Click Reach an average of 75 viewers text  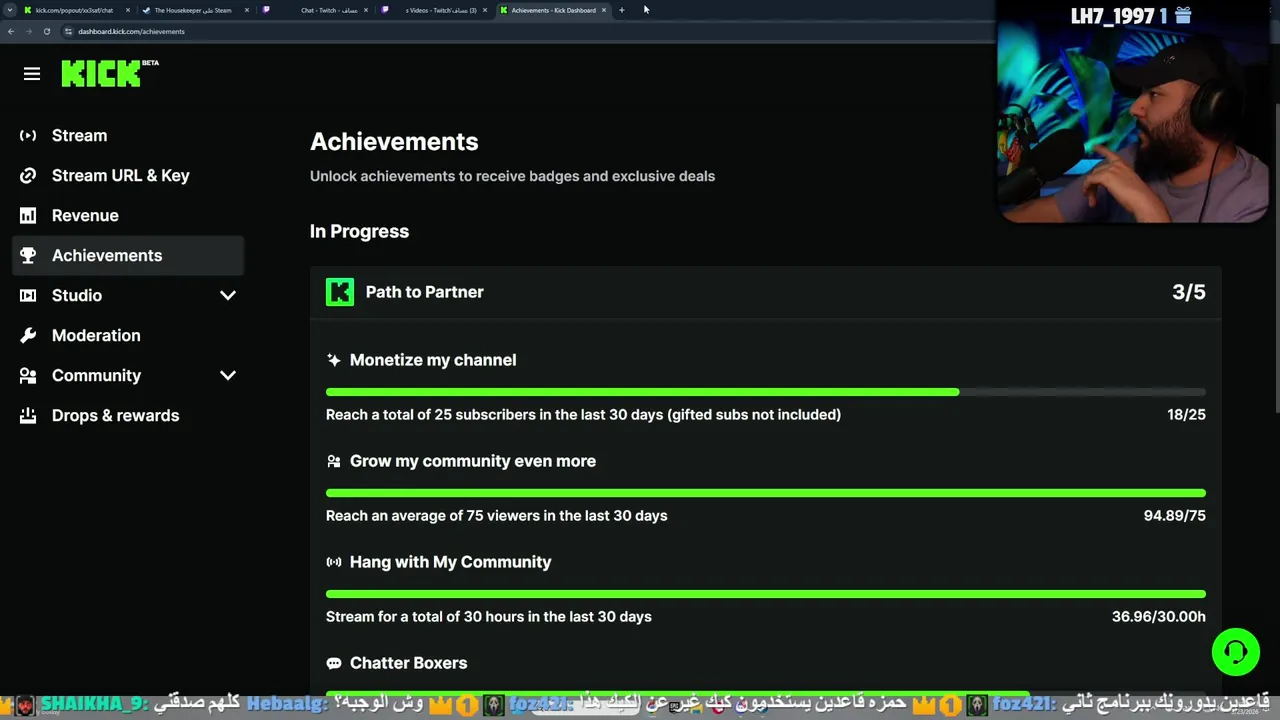click(496, 515)
